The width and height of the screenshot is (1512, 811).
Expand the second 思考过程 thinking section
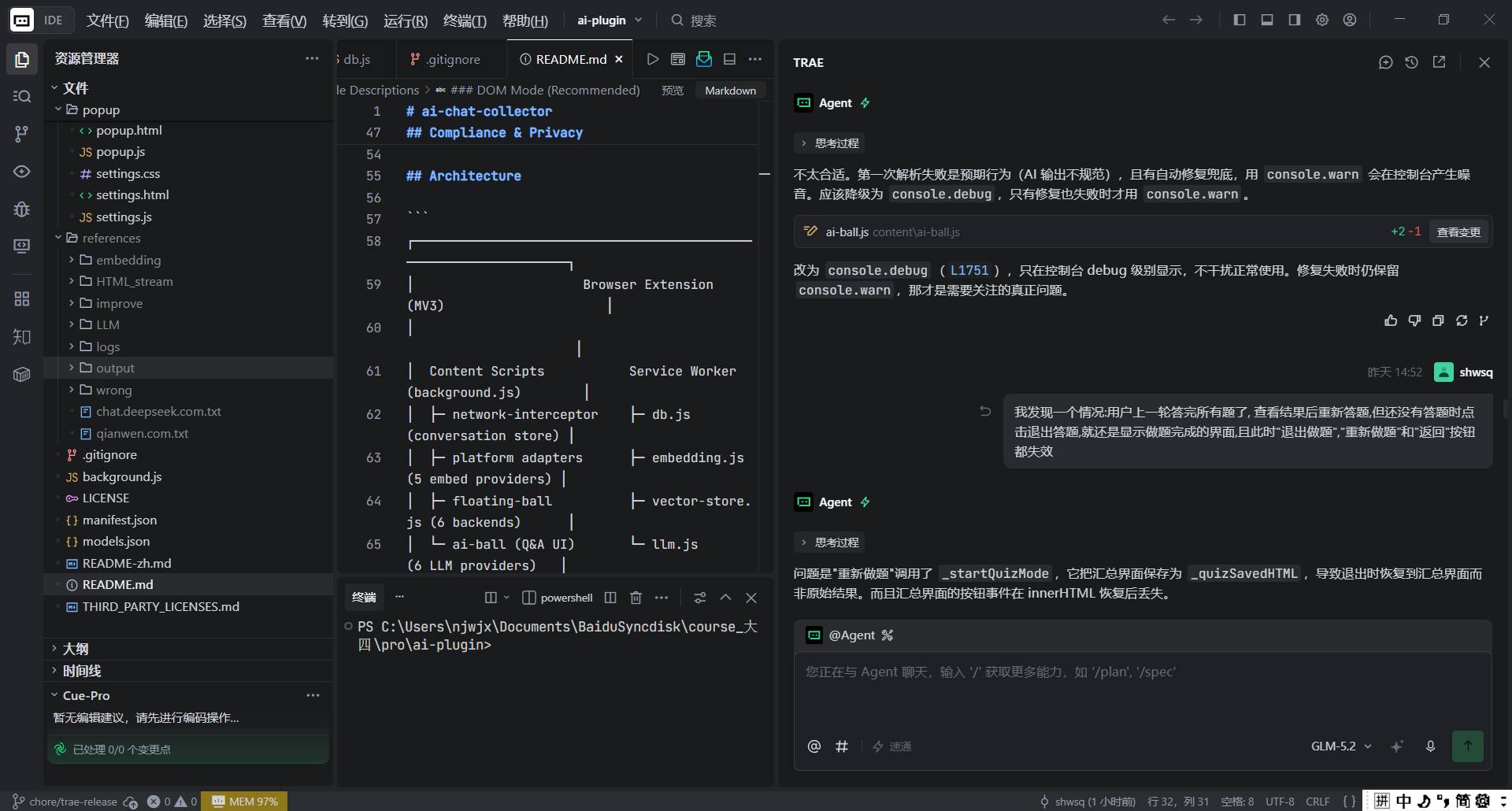pos(830,543)
